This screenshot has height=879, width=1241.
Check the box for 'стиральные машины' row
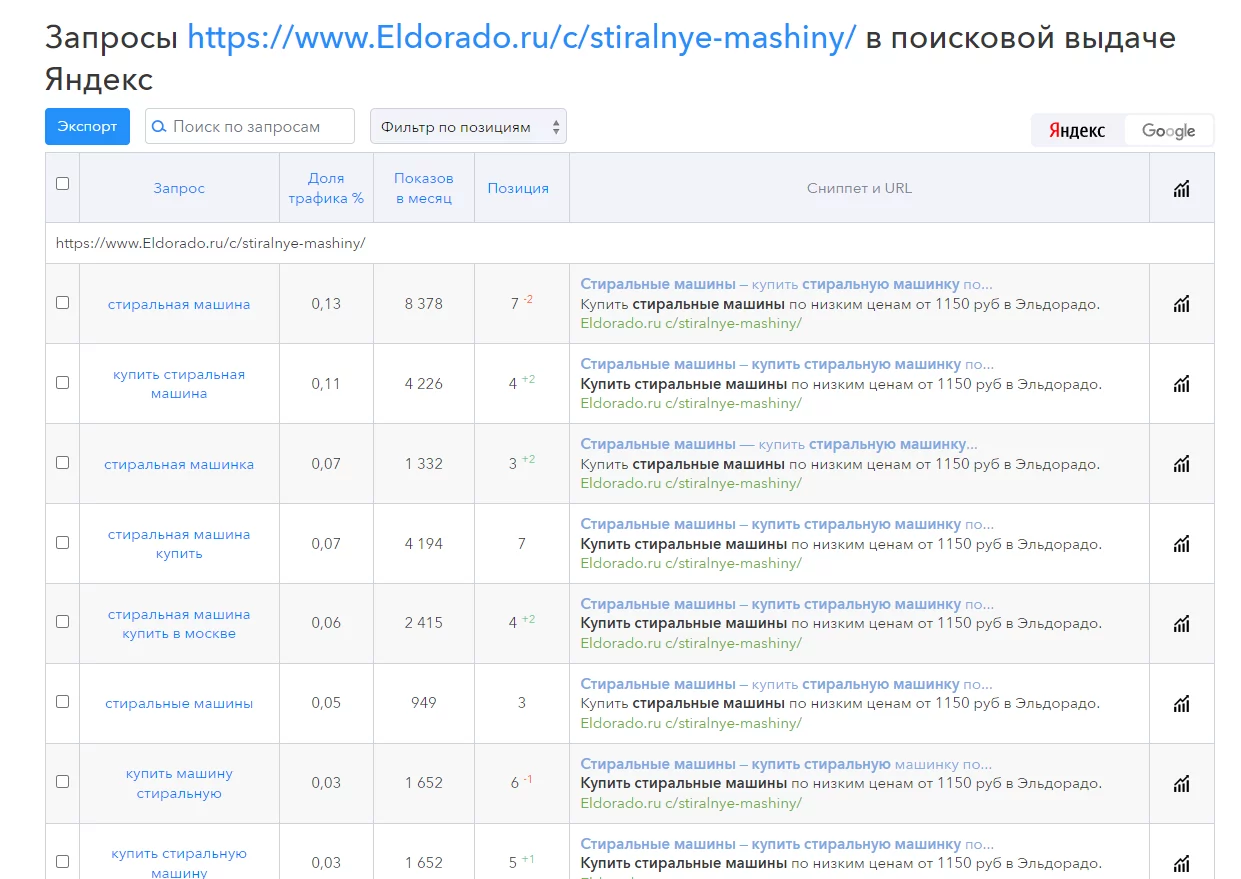click(x=62, y=701)
